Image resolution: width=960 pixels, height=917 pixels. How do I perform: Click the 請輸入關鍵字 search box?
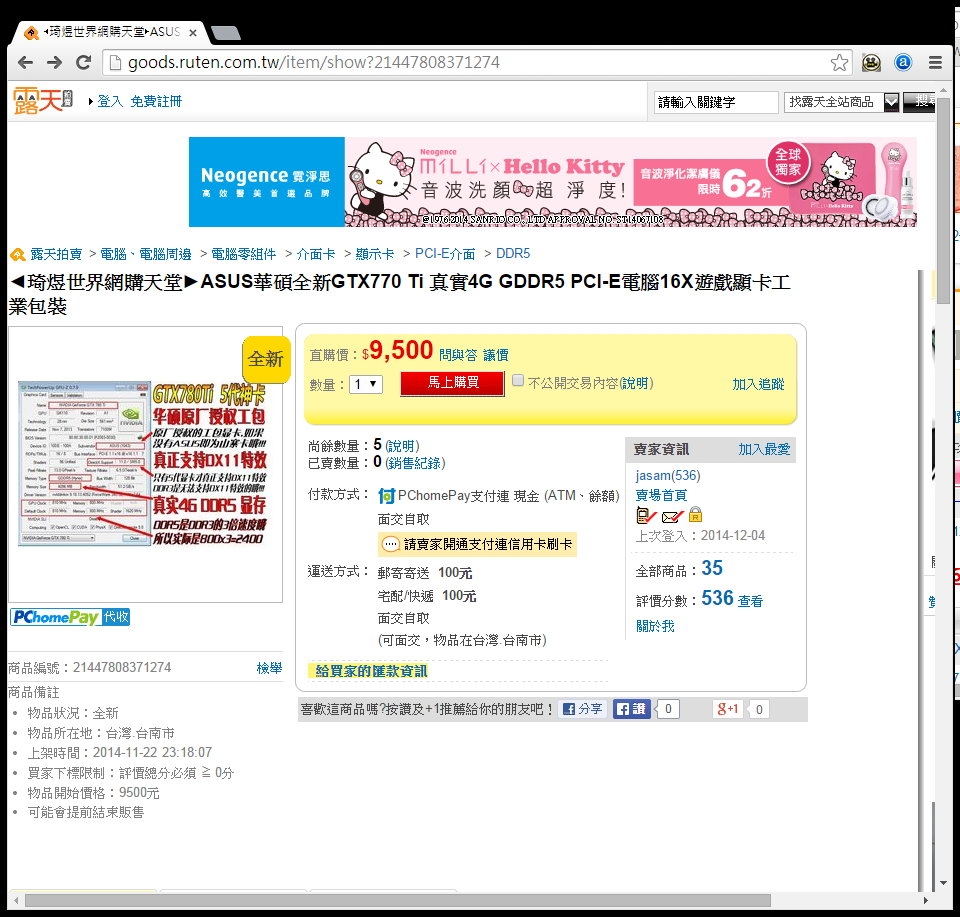[715, 102]
